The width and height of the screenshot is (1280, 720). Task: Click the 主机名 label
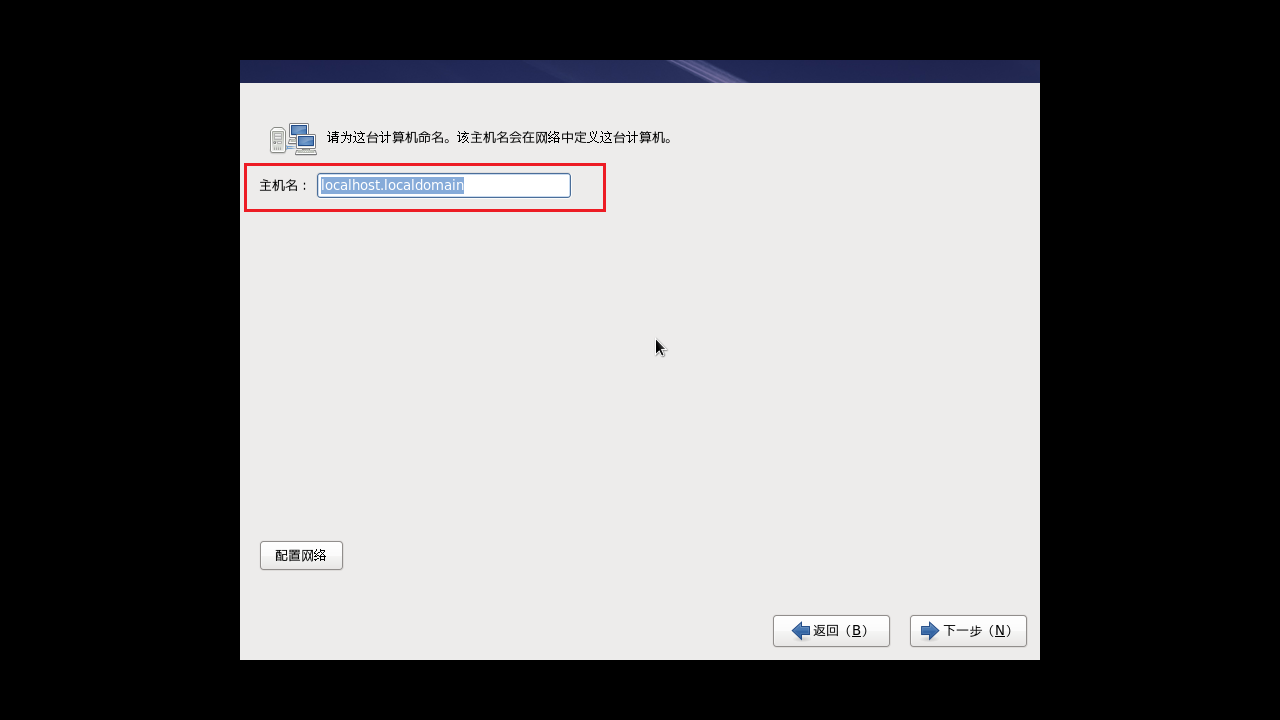[285, 186]
